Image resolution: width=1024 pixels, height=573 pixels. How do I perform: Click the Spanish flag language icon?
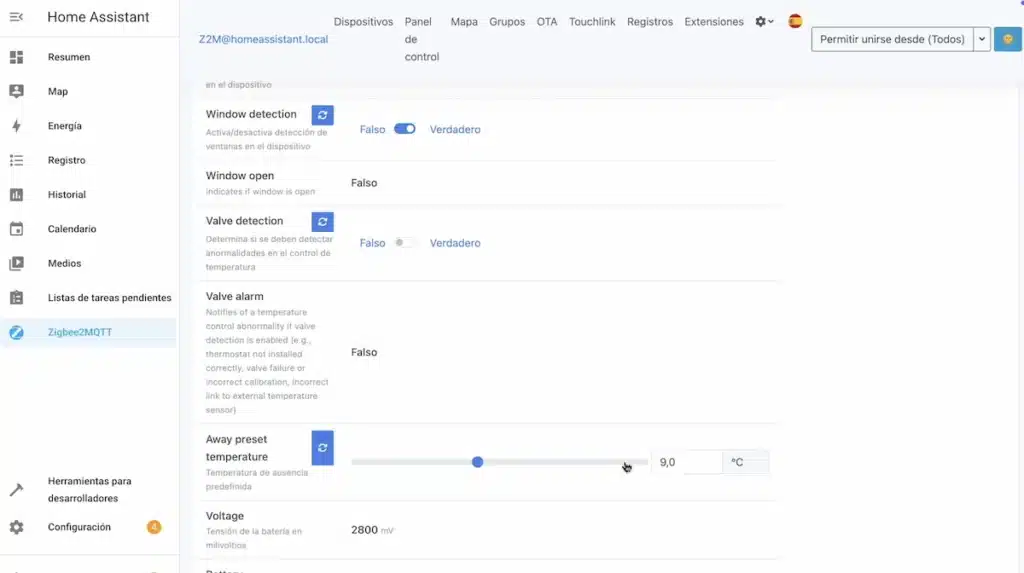pyautogui.click(x=795, y=21)
